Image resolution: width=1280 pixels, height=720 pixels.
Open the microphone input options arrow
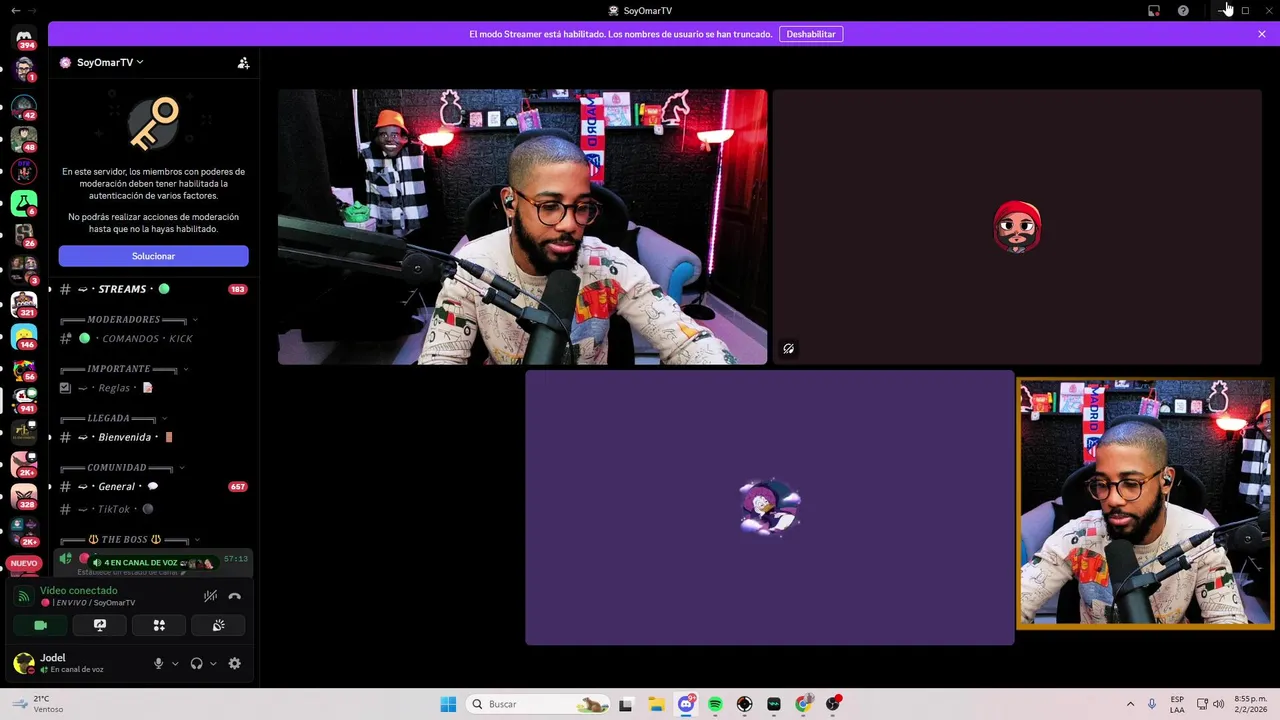tap(175, 663)
